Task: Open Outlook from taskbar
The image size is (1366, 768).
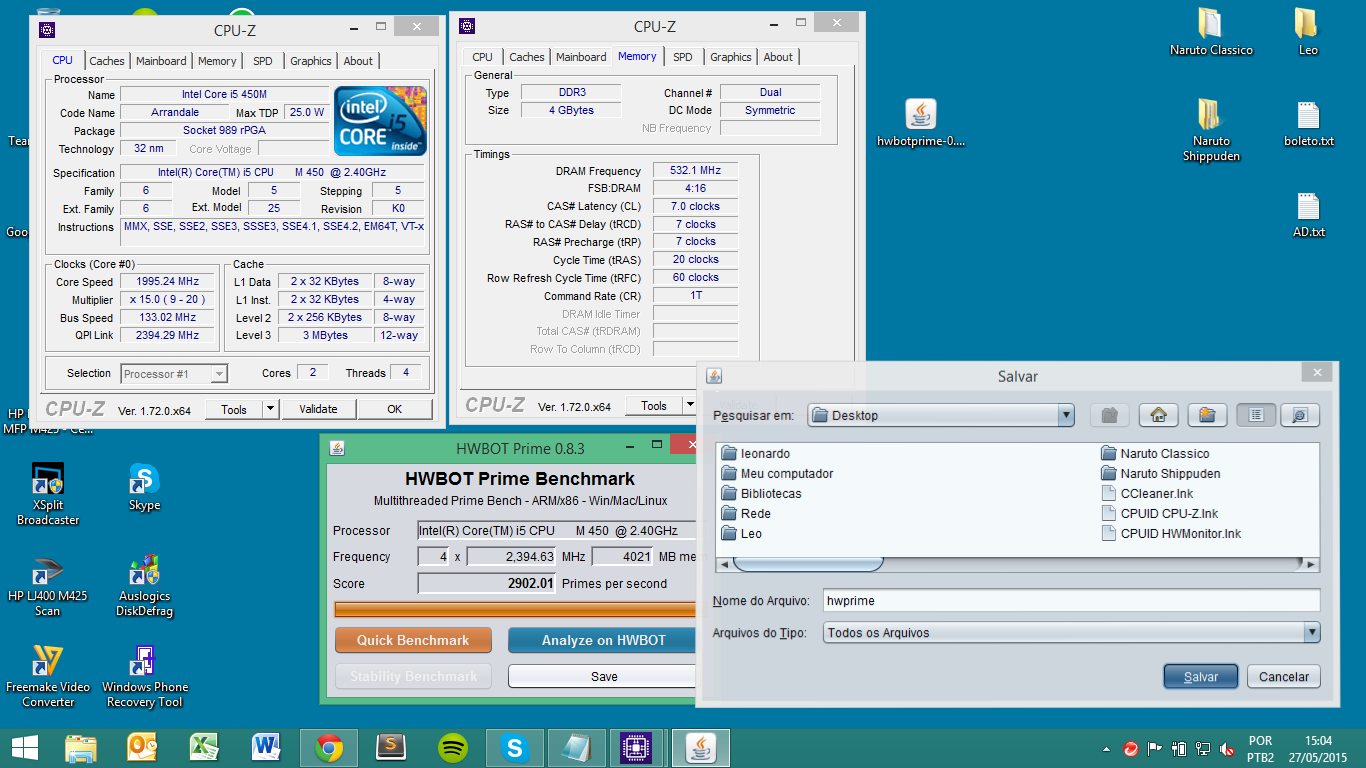Action: pyautogui.click(x=143, y=747)
